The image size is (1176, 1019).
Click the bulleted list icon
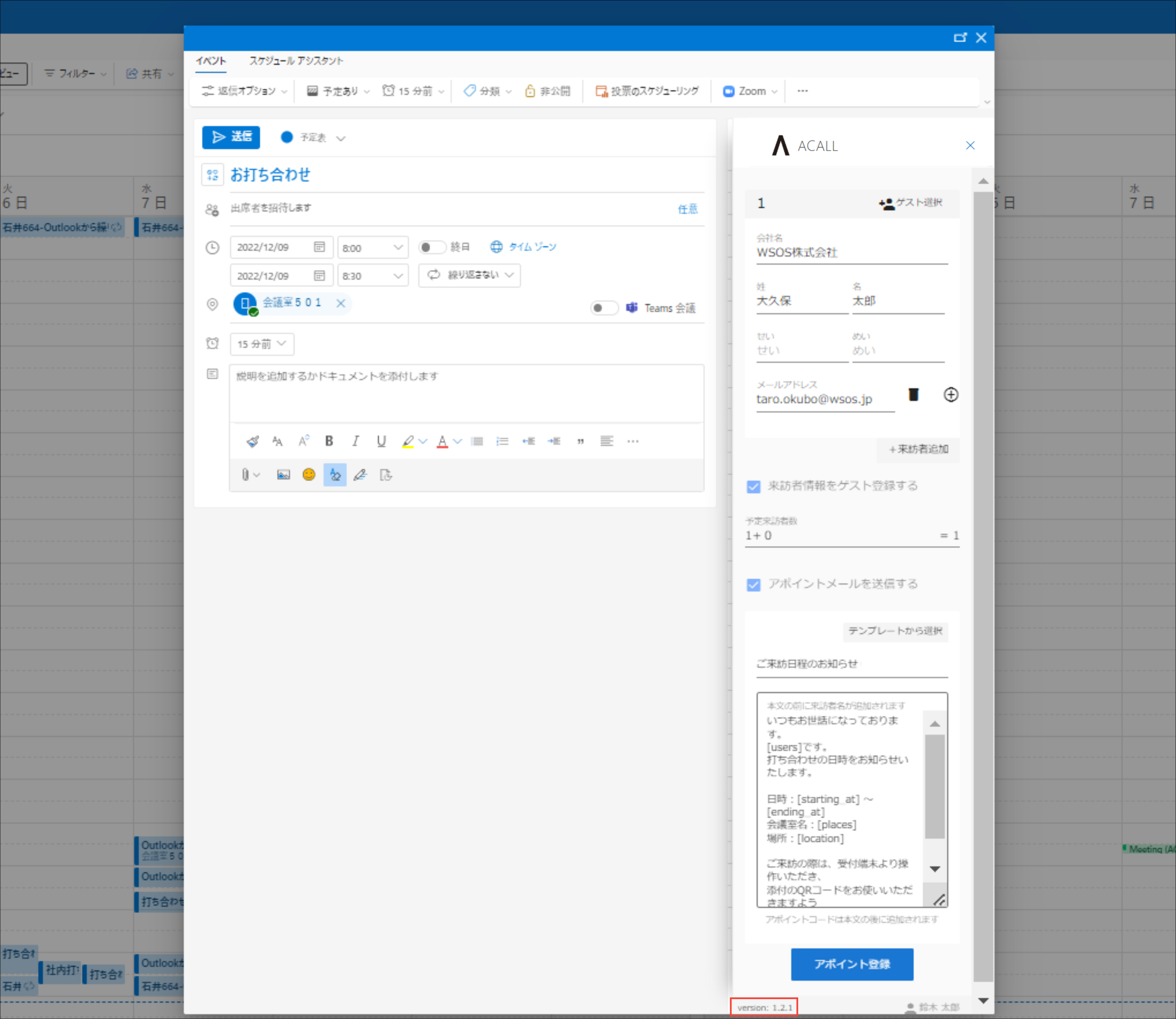(477, 441)
